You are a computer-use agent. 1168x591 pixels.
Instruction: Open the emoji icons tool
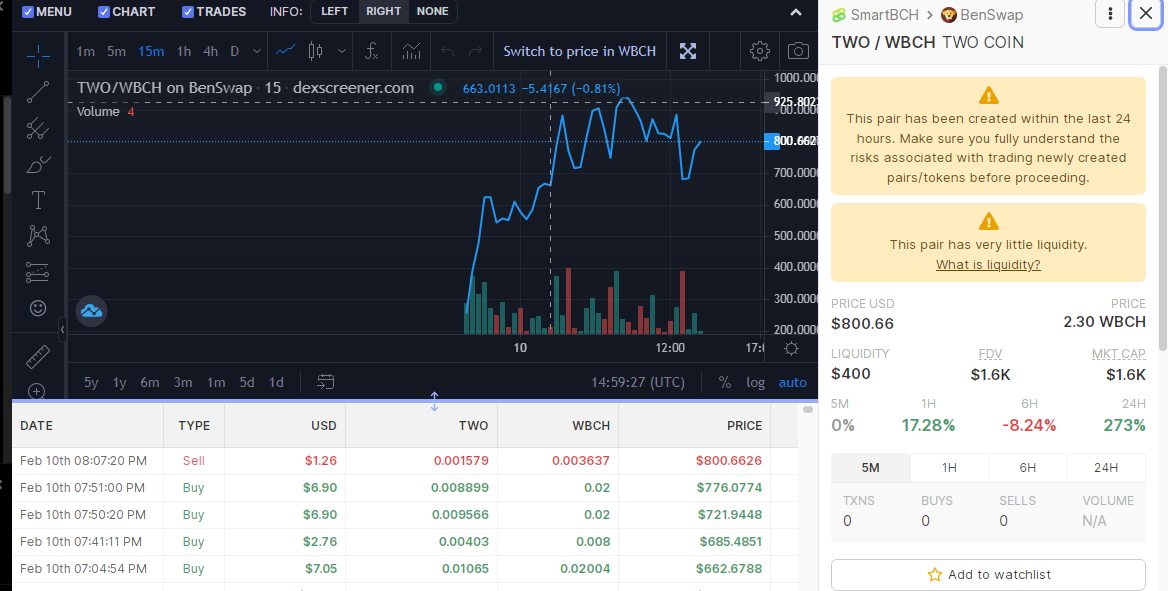click(37, 308)
